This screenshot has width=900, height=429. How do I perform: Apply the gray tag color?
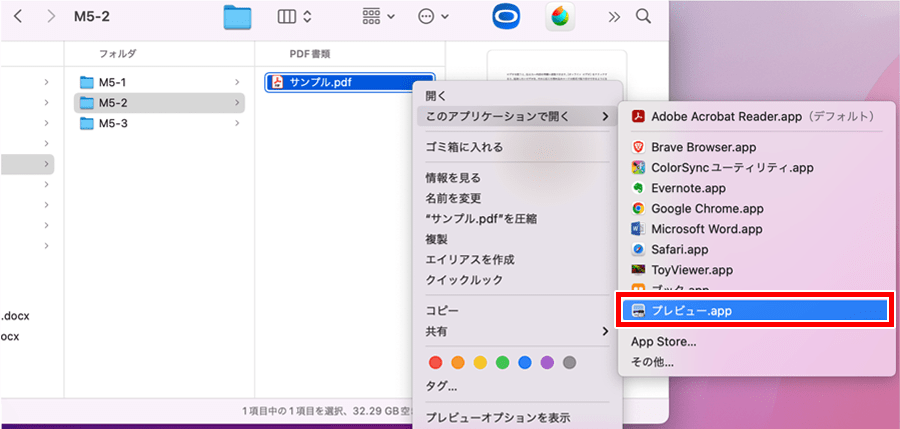569,362
